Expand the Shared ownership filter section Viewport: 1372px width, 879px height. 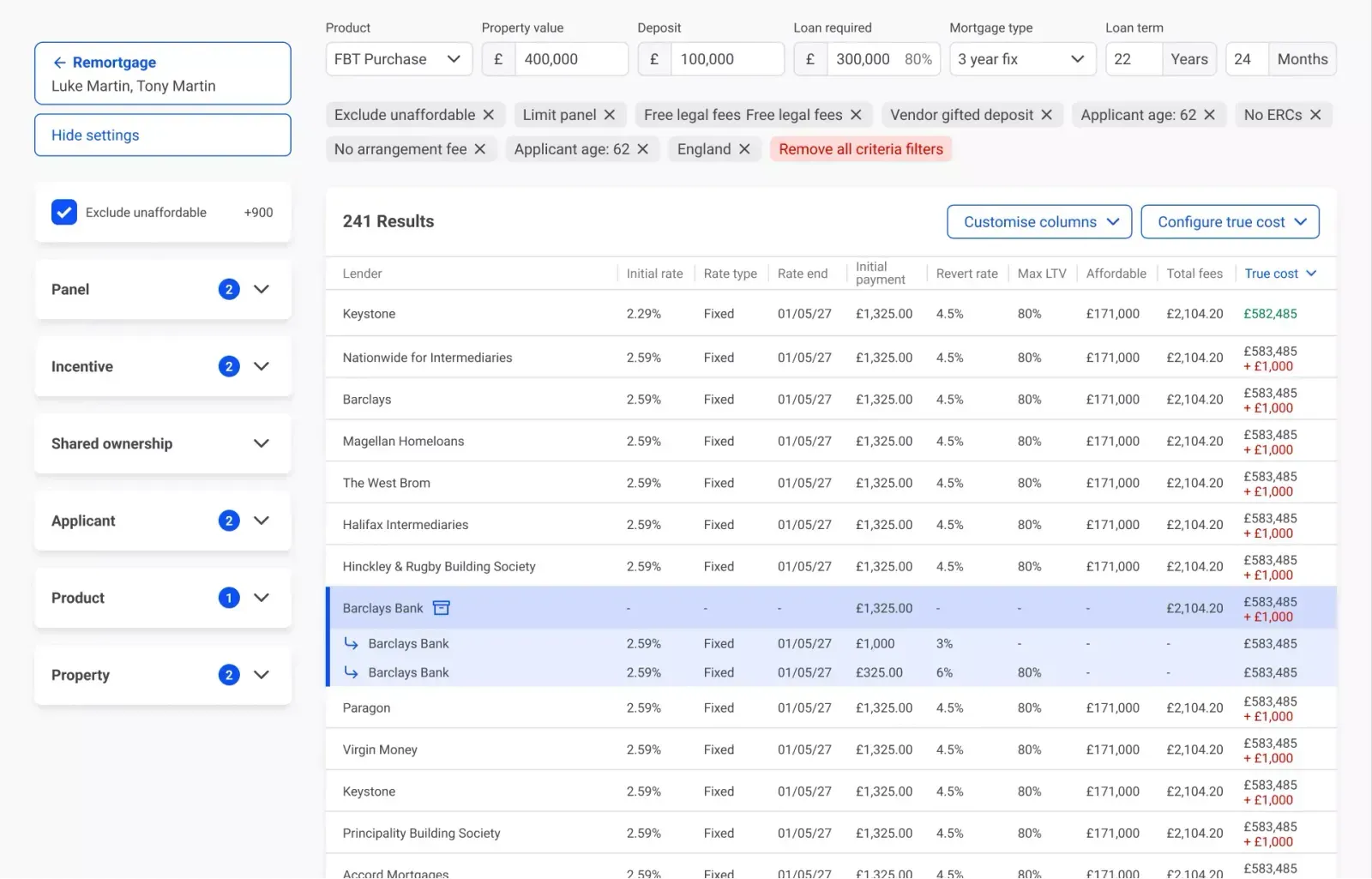(x=262, y=444)
